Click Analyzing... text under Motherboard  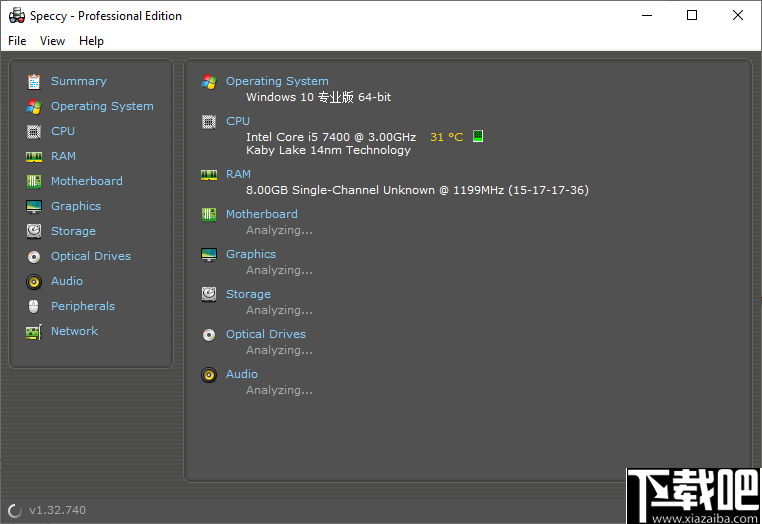pos(279,230)
